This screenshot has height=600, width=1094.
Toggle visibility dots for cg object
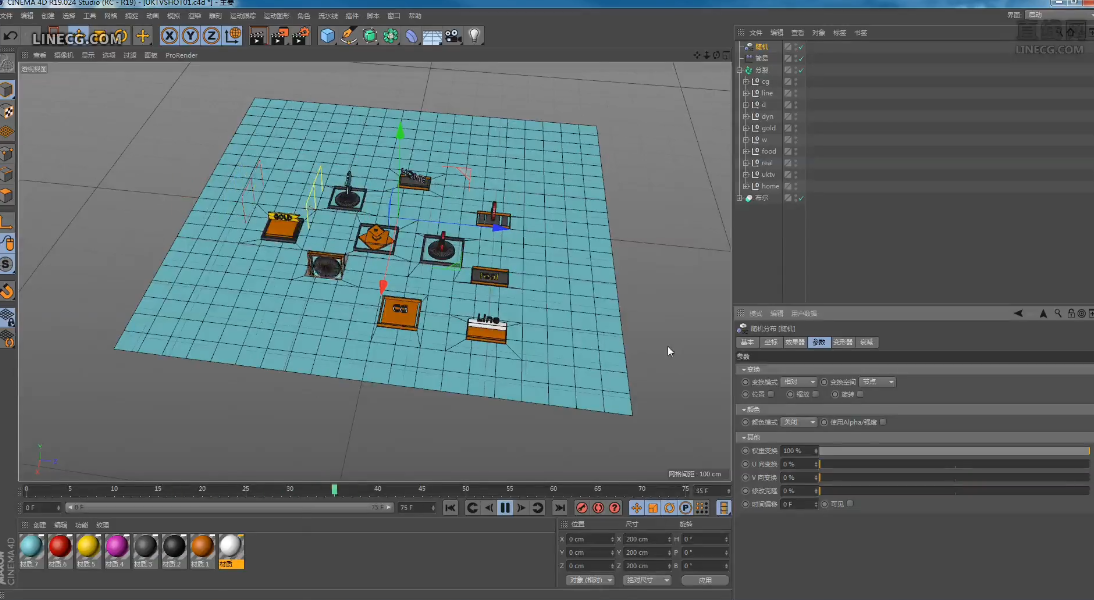(796, 82)
